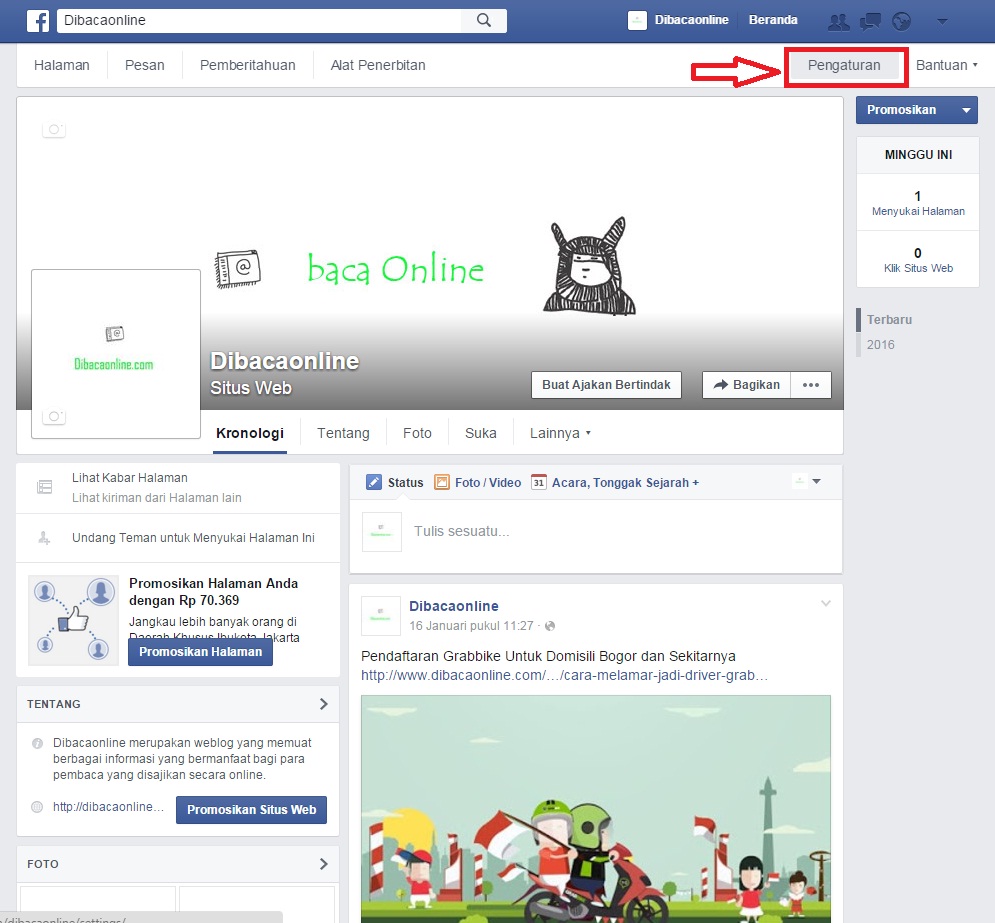Click the invite friends person icon
The image size is (995, 923).
tap(44, 538)
